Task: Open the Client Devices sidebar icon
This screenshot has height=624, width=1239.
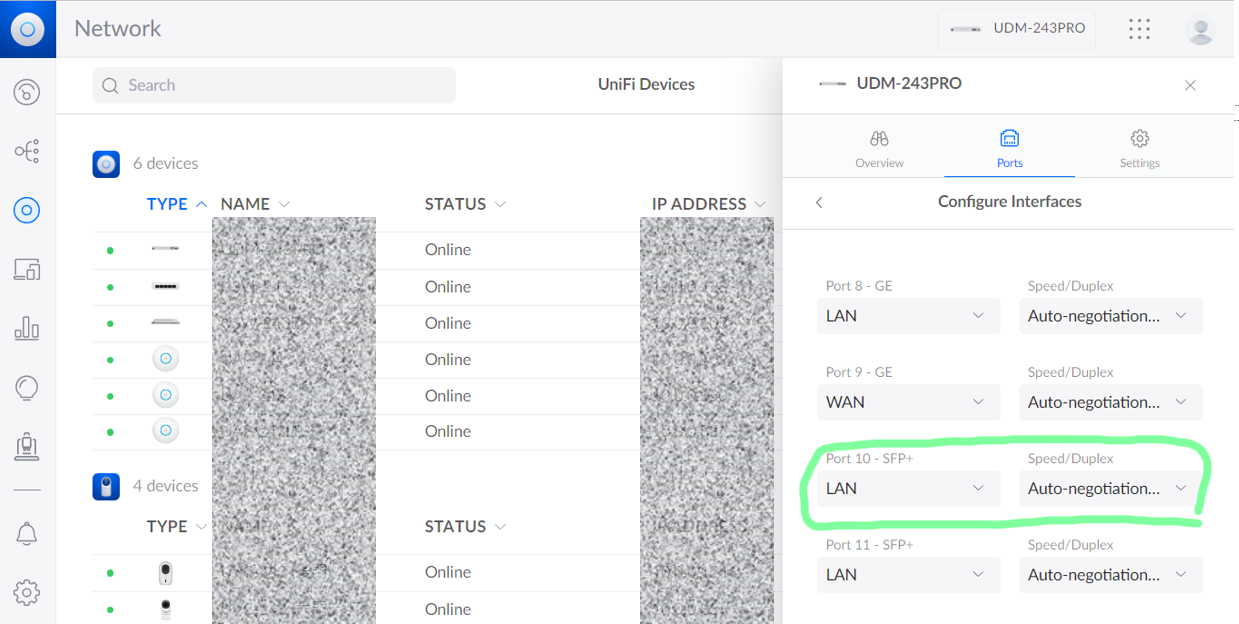Action: coord(27,269)
